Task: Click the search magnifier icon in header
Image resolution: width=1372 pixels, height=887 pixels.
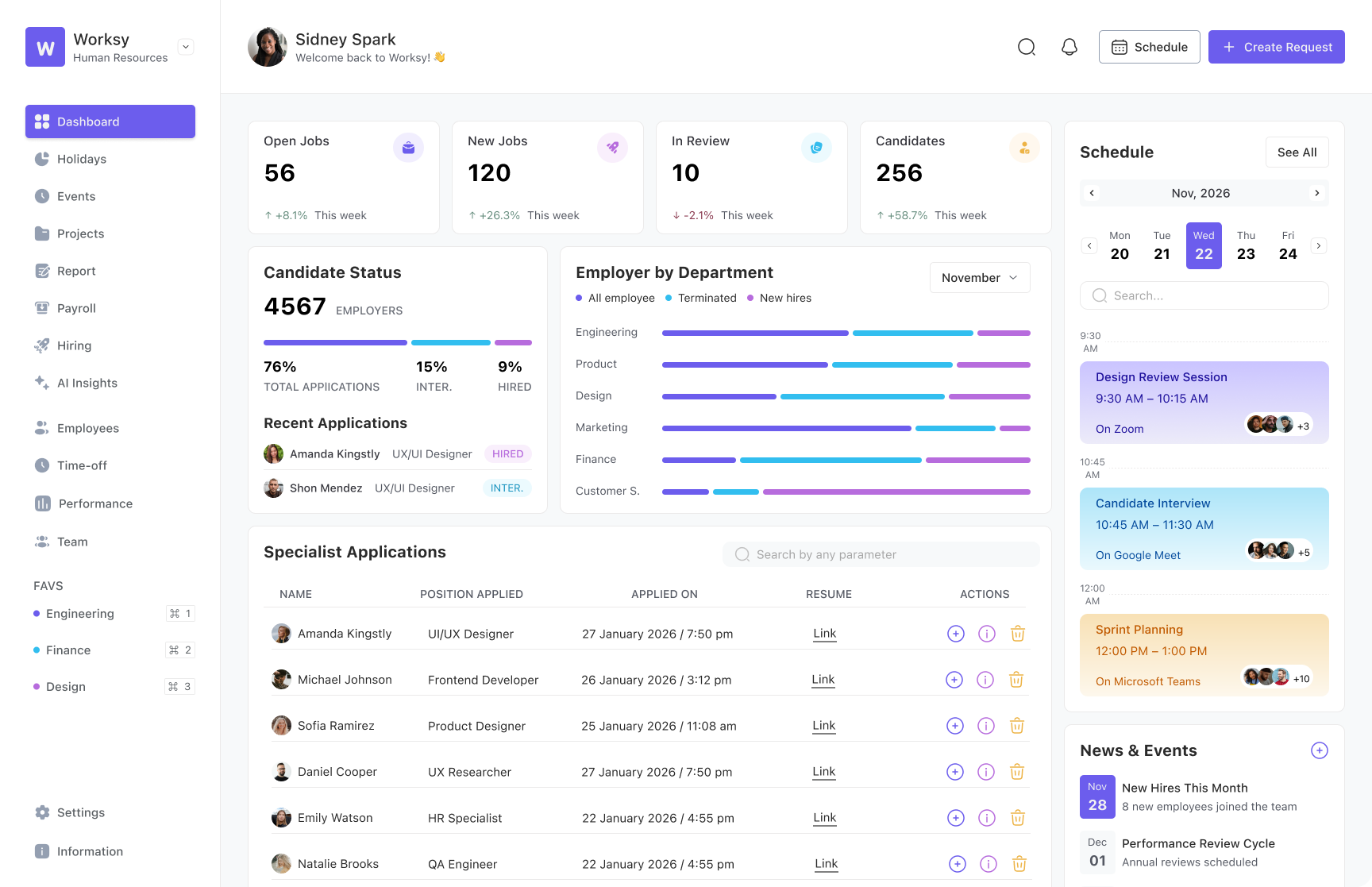Action: pyautogui.click(x=1027, y=47)
